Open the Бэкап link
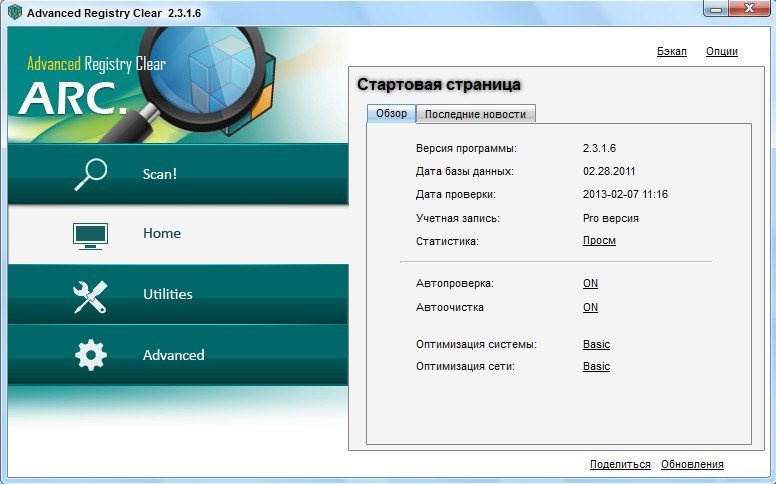The height and width of the screenshot is (484, 776). click(672, 51)
